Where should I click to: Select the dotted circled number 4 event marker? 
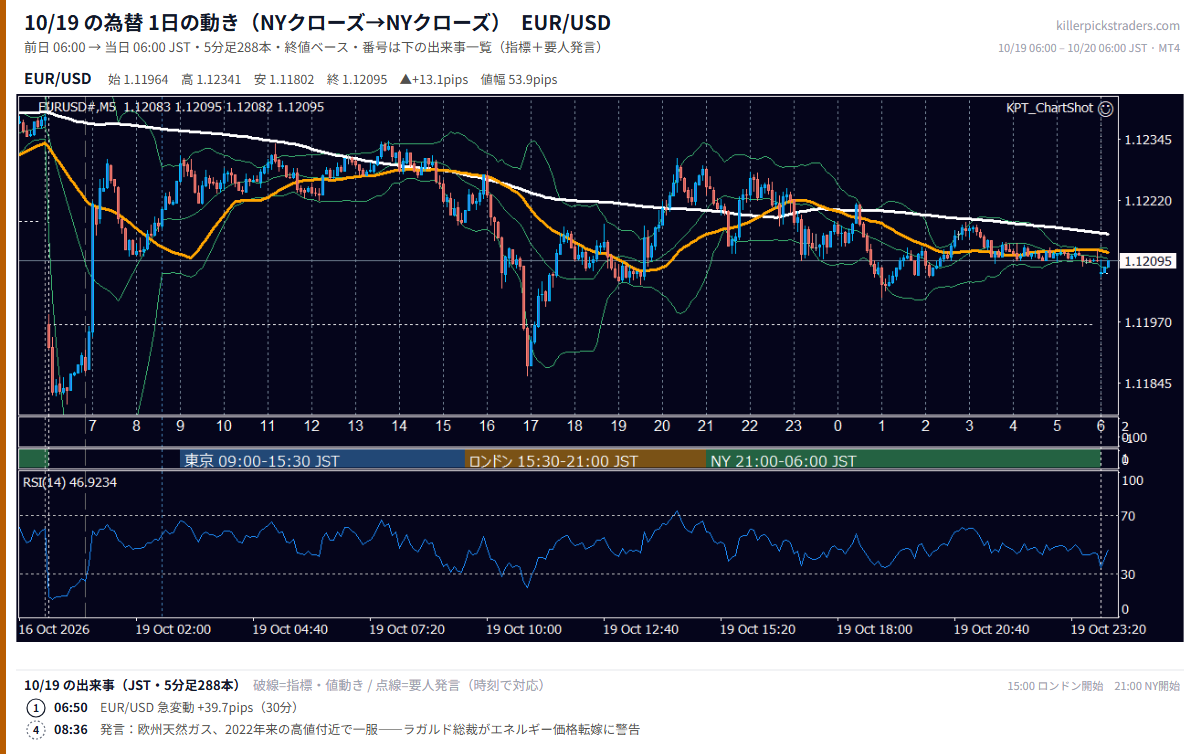tap(36, 729)
